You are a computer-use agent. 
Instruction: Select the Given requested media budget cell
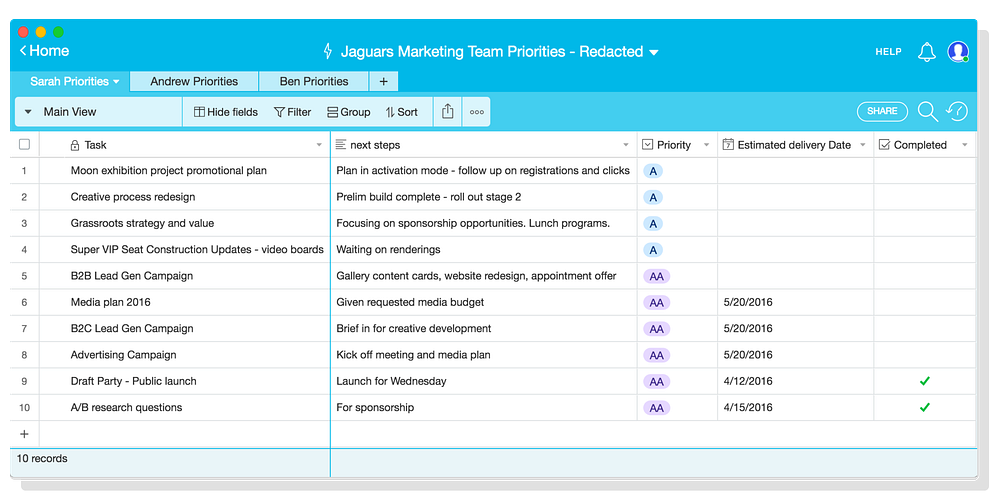tap(484, 302)
